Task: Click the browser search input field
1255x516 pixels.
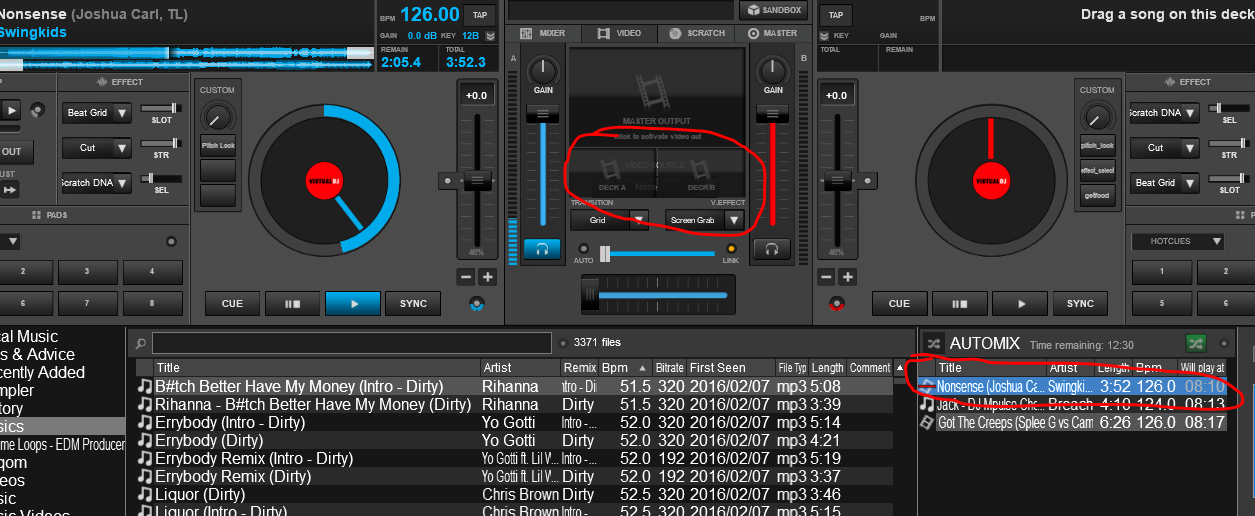Action: 351,343
